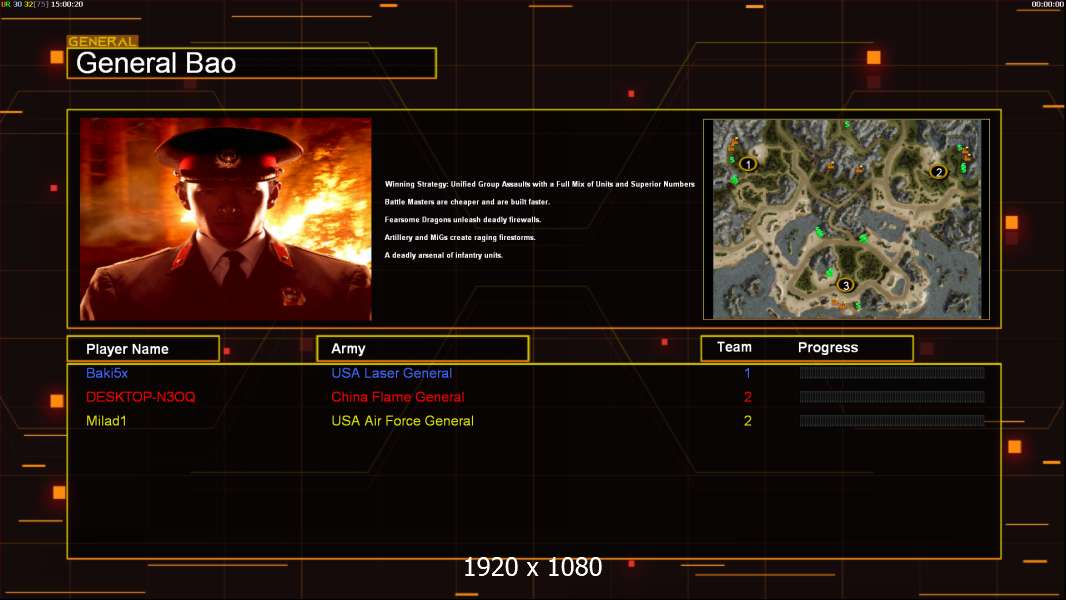Click the Team column header label
Screen dimensions: 1066x600
734,347
